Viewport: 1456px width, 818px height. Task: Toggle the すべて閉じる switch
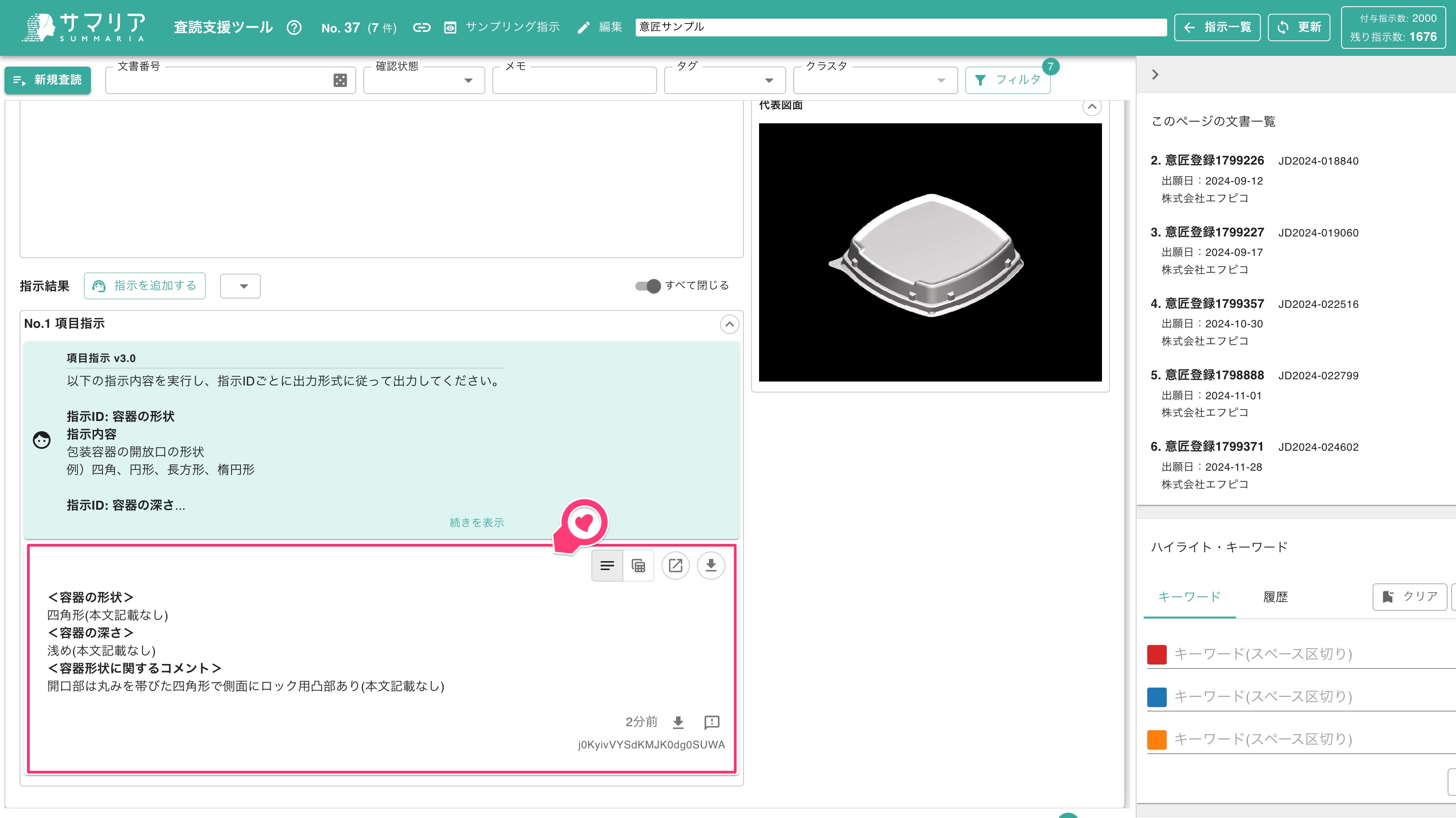(x=647, y=286)
